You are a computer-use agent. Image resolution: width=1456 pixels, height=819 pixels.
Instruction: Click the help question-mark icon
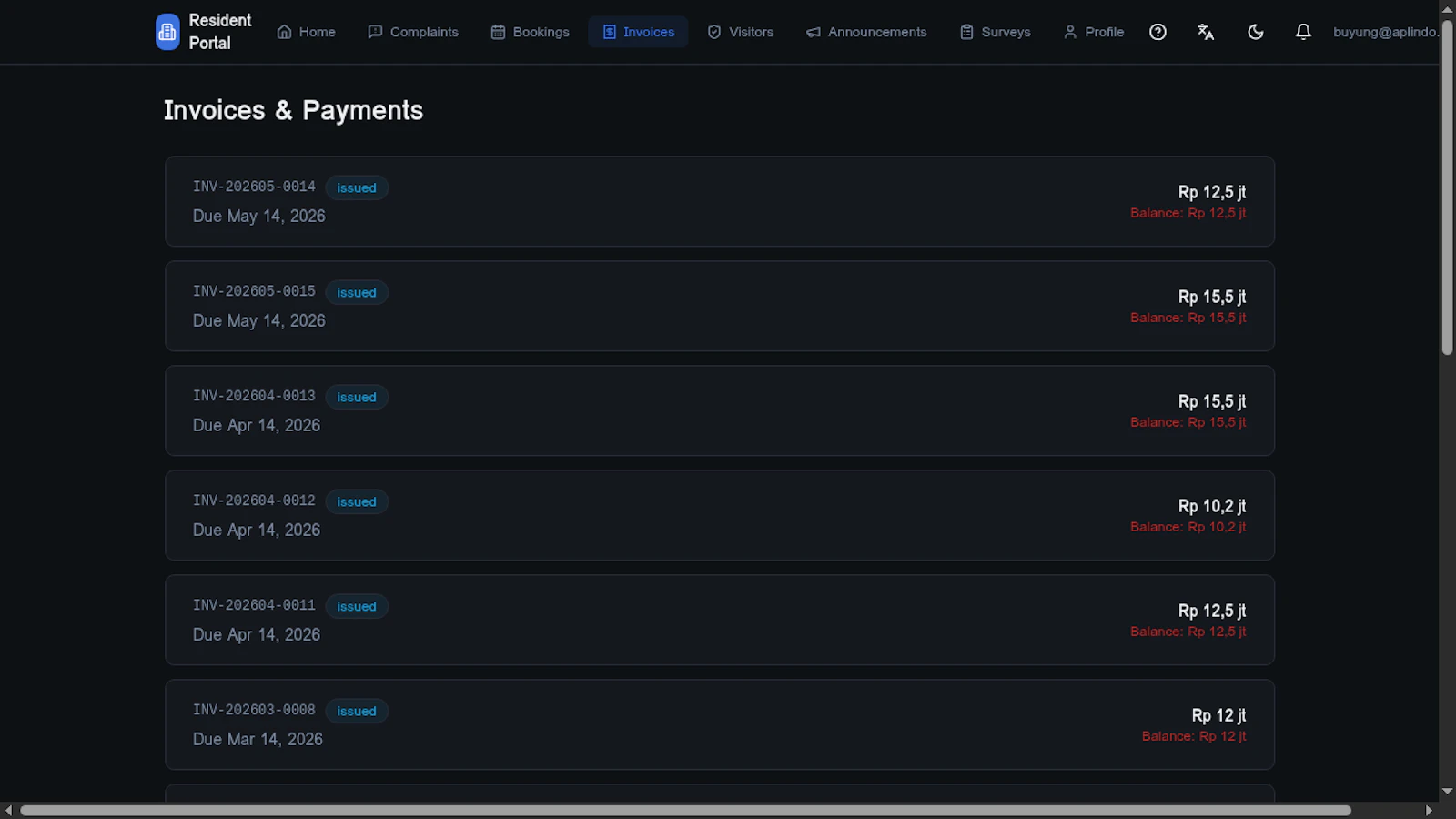pyautogui.click(x=1158, y=32)
